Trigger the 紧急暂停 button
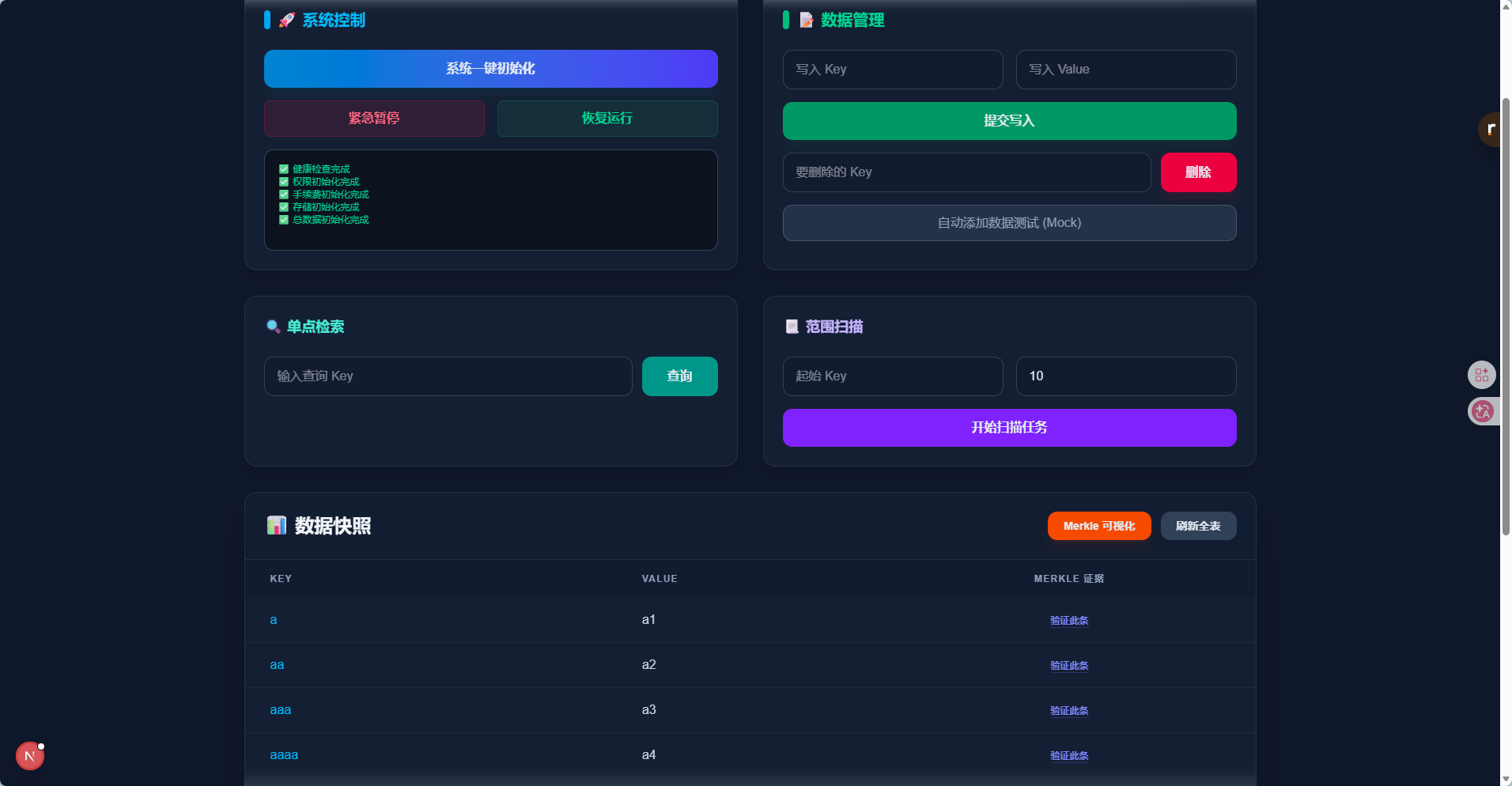1512x786 pixels. pyautogui.click(x=374, y=119)
